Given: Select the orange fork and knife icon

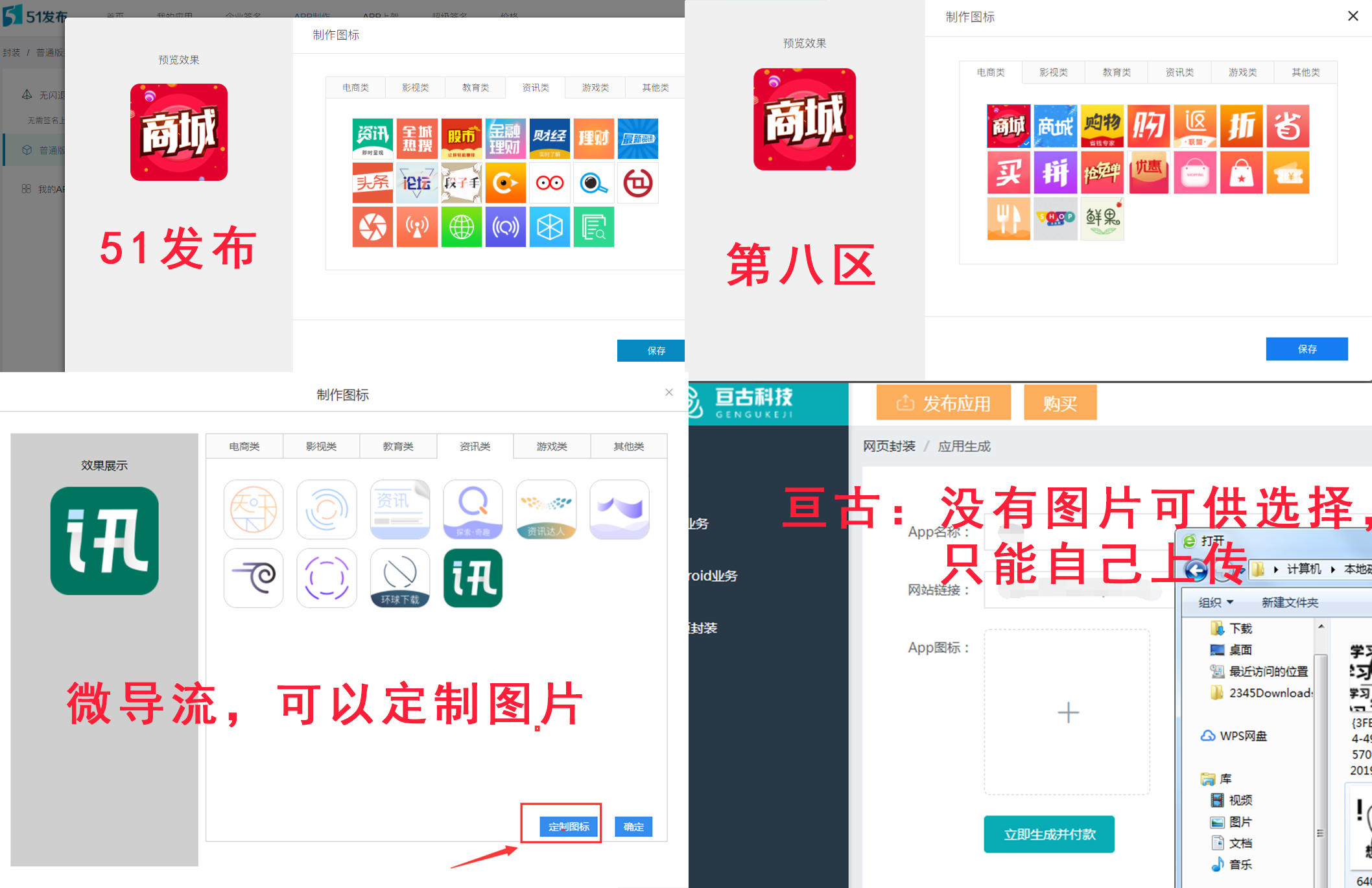Looking at the screenshot, I should click(1008, 219).
